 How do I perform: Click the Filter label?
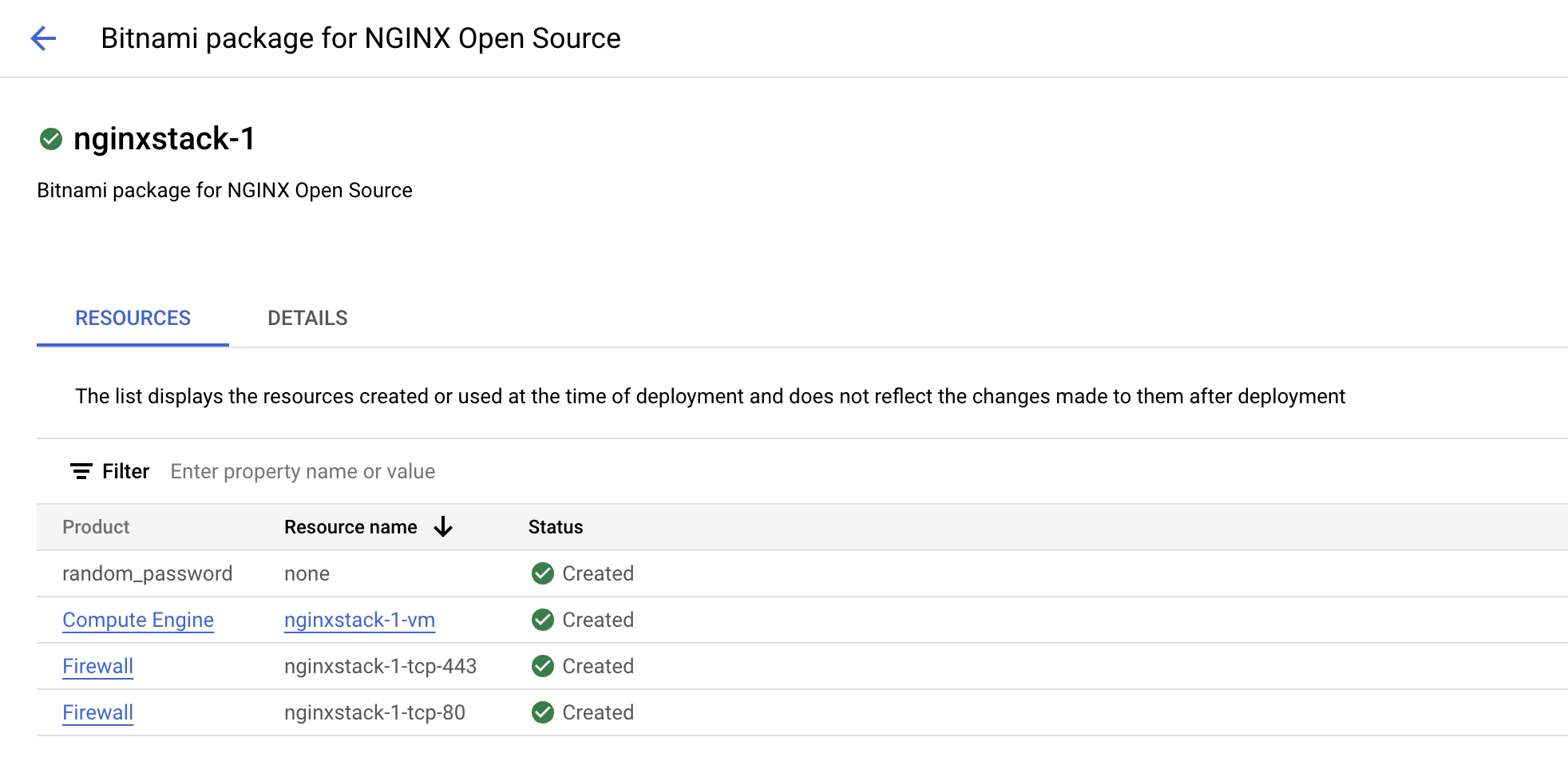[125, 471]
